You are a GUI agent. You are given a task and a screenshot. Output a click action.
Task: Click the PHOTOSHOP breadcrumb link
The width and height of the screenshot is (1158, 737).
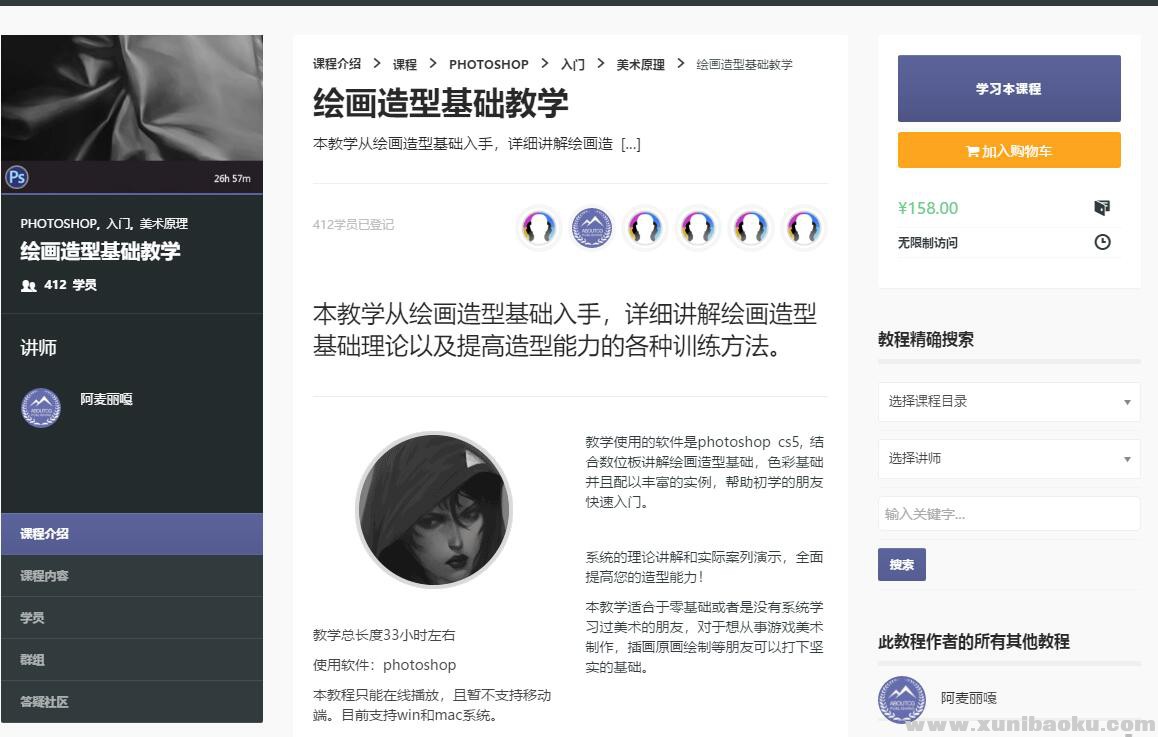[x=488, y=64]
